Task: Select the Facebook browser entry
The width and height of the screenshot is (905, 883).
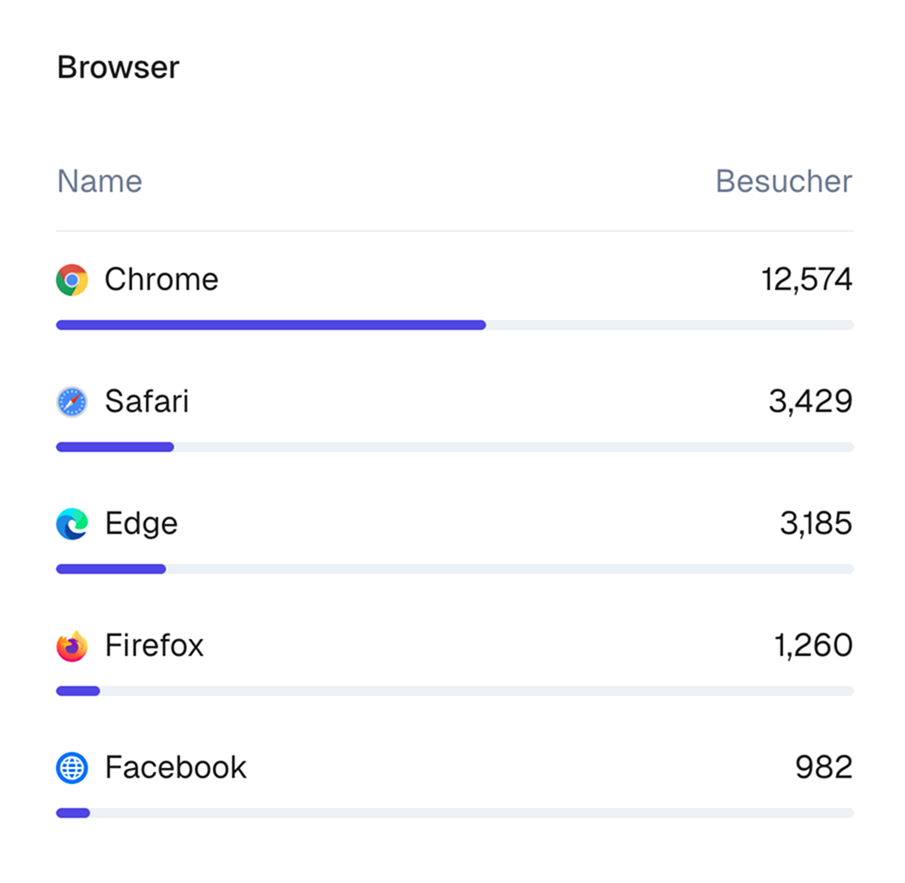Action: click(x=175, y=767)
